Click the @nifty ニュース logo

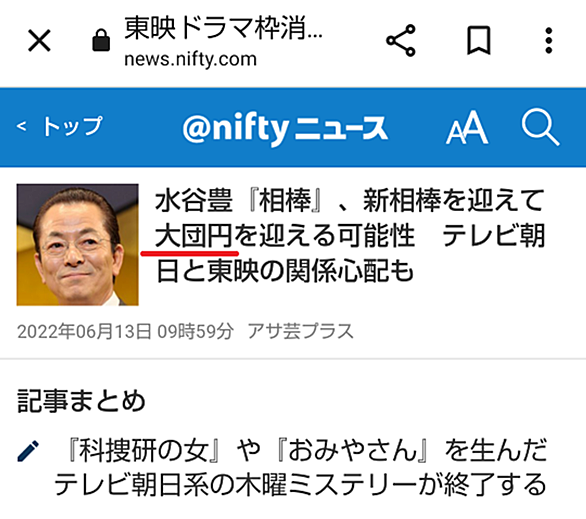coord(285,127)
